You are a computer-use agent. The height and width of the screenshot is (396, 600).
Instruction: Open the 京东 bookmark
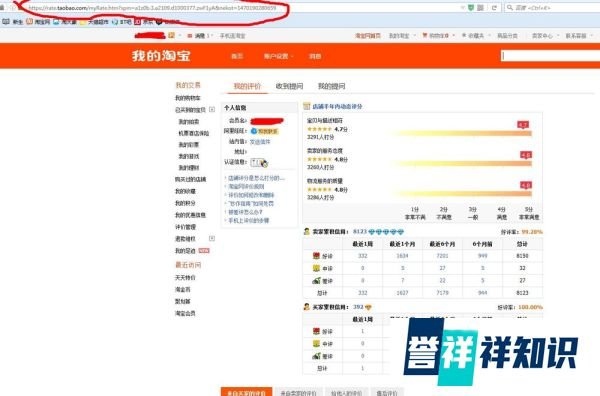tap(144, 22)
